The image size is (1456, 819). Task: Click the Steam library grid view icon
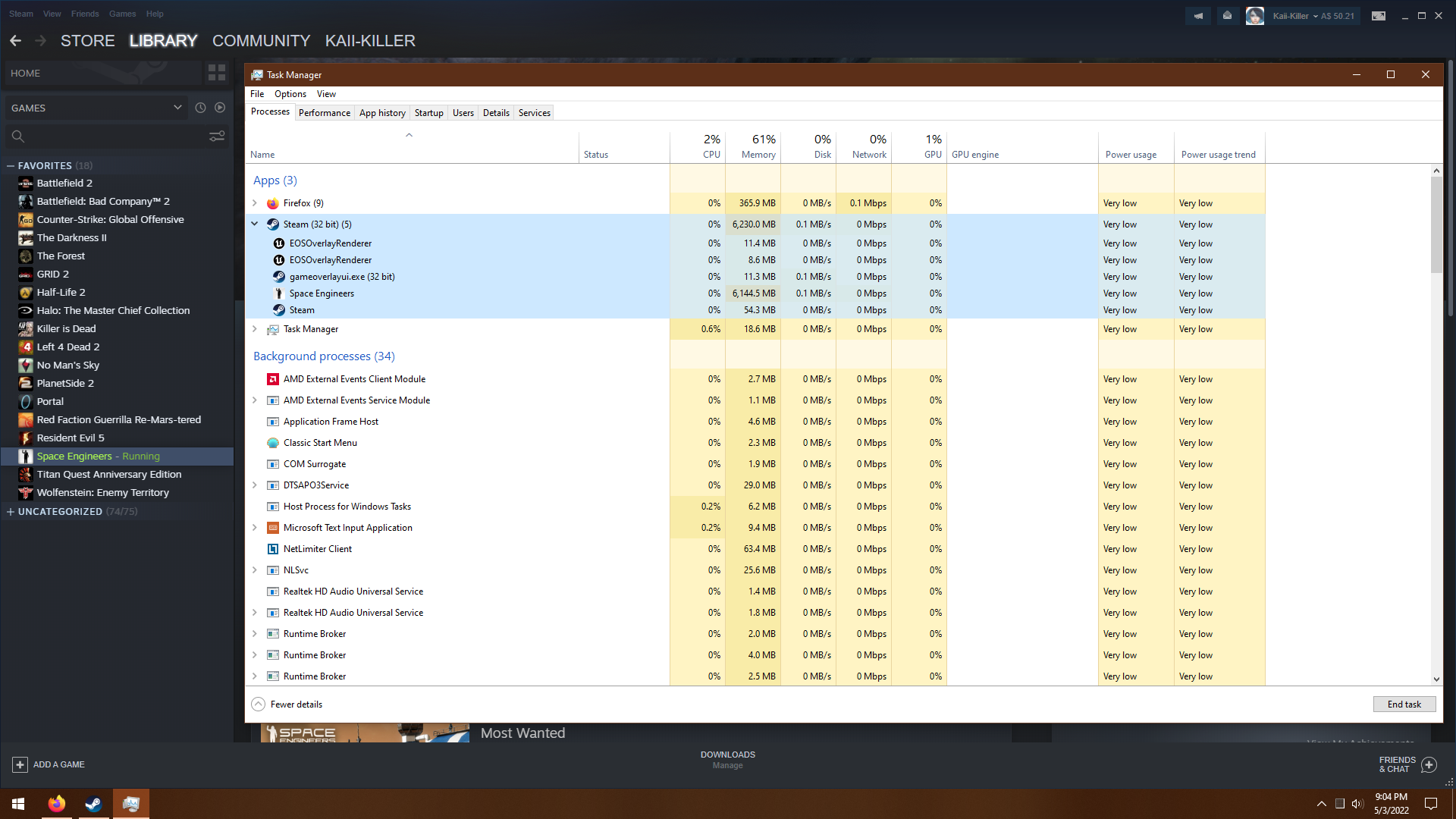point(217,73)
